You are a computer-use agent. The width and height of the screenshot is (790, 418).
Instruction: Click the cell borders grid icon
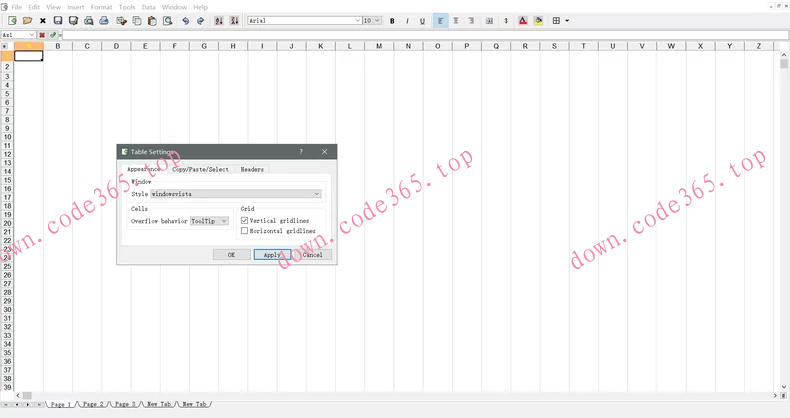(x=556, y=21)
